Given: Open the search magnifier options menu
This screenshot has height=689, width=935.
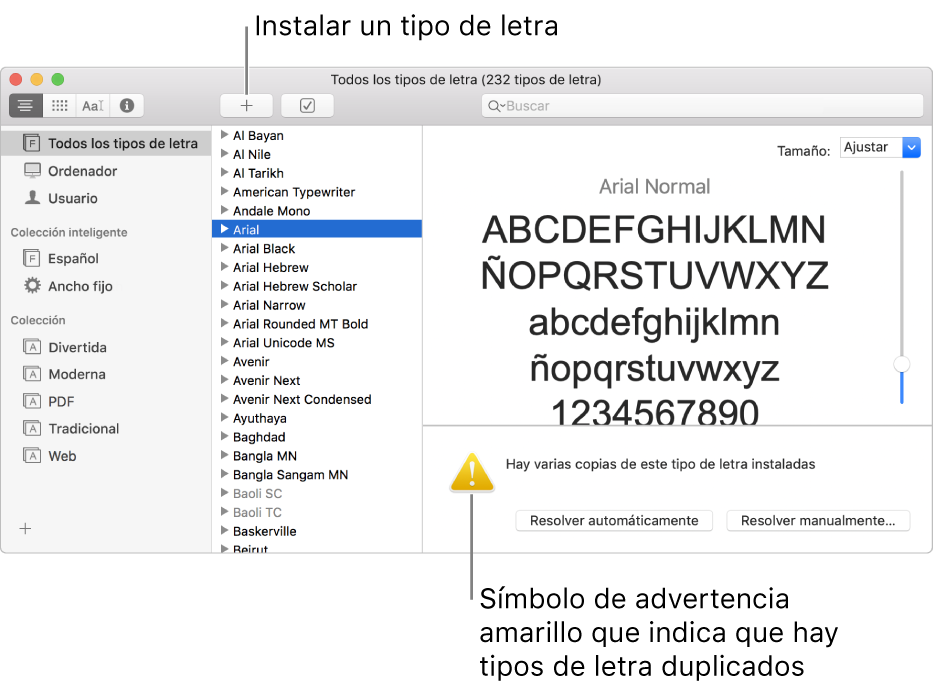Looking at the screenshot, I should pyautogui.click(x=496, y=106).
